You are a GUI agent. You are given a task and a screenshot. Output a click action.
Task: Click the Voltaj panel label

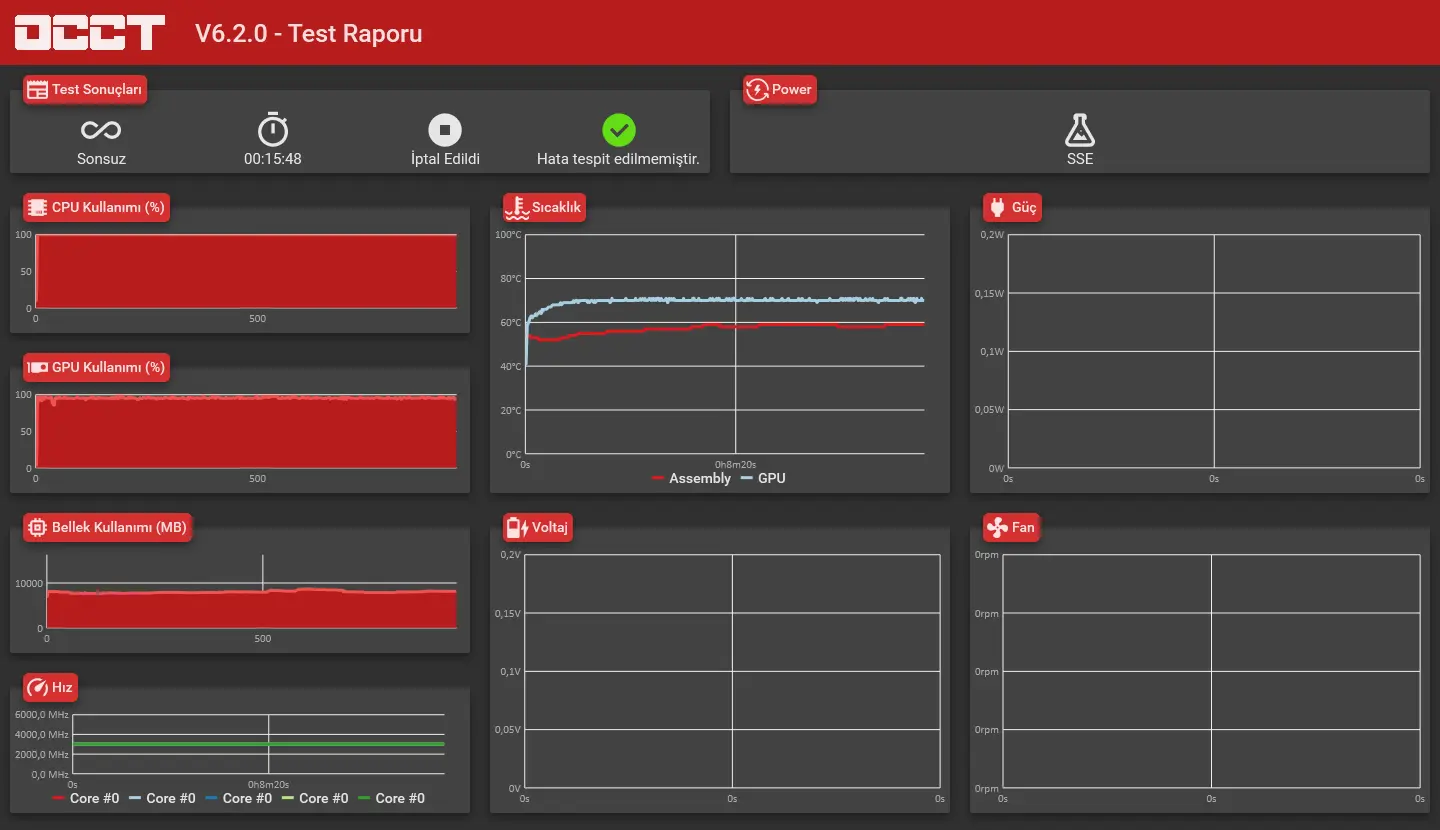pos(550,527)
